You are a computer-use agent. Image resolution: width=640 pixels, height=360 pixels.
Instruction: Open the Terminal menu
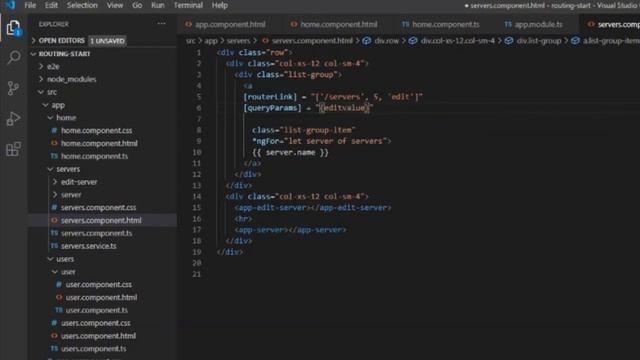click(x=188, y=5)
